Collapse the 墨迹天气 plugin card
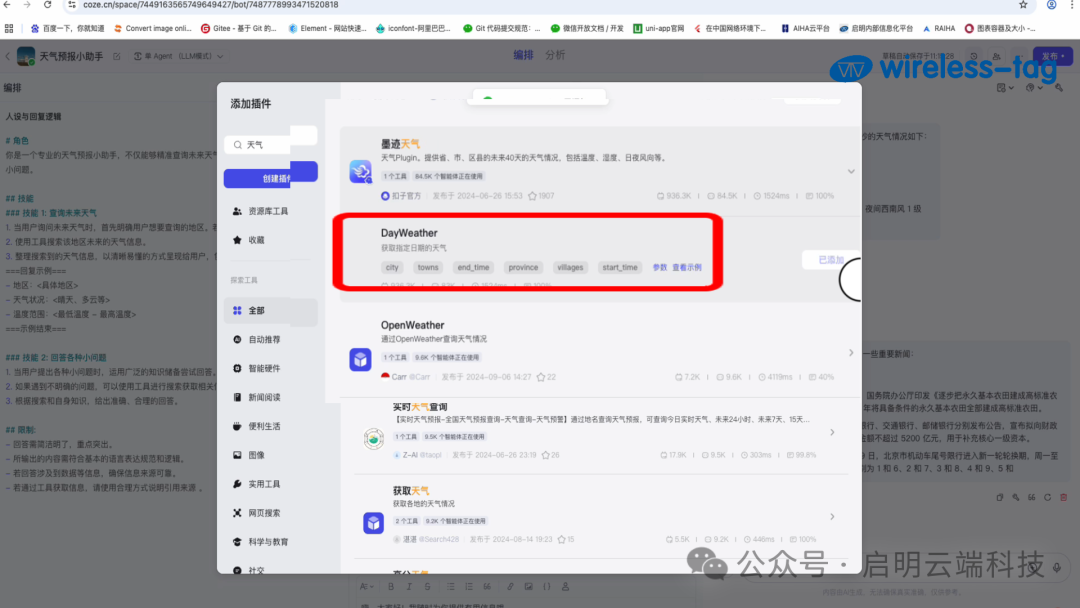 click(851, 171)
